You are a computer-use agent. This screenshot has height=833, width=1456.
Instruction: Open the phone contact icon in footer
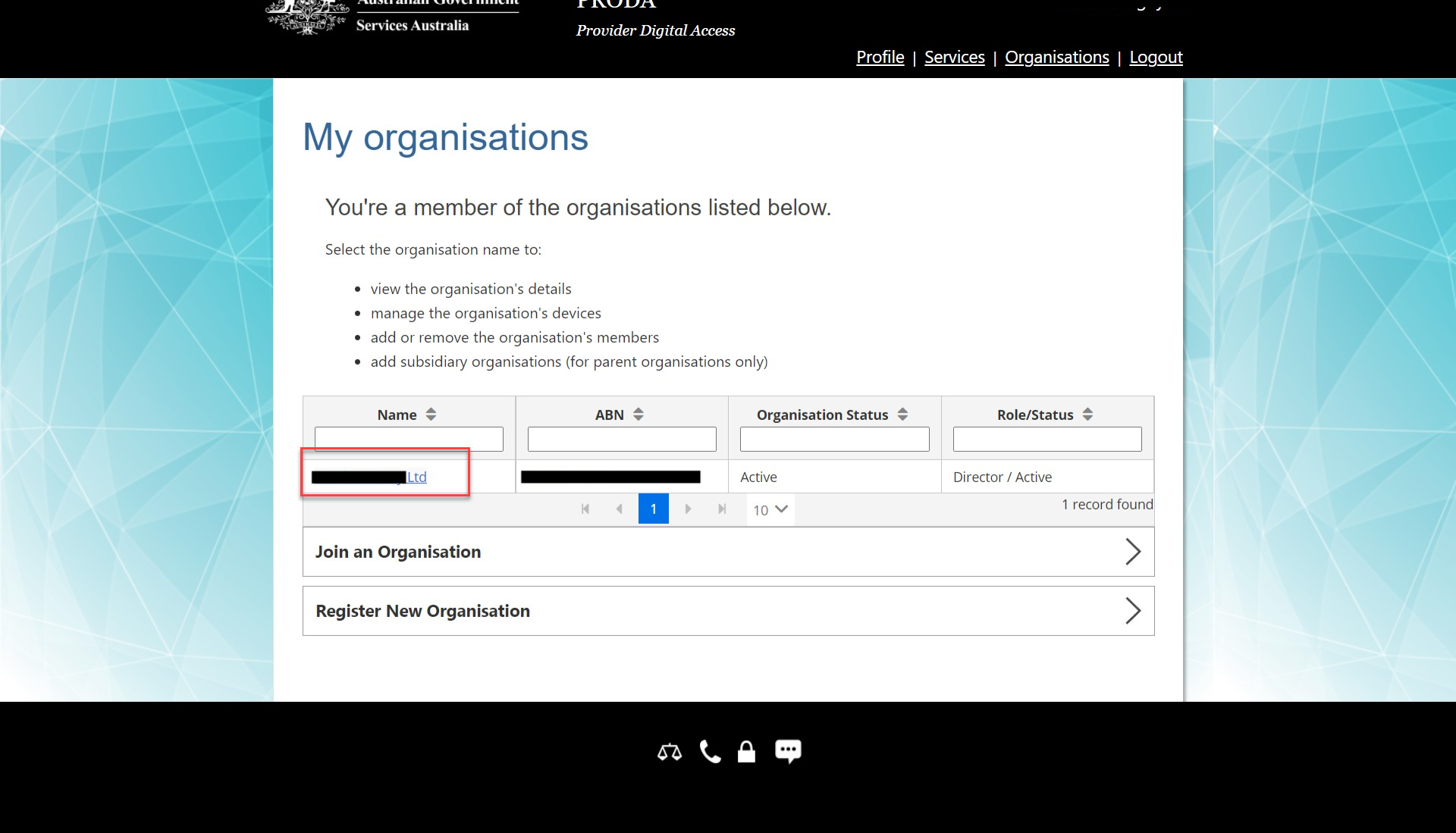(x=710, y=752)
